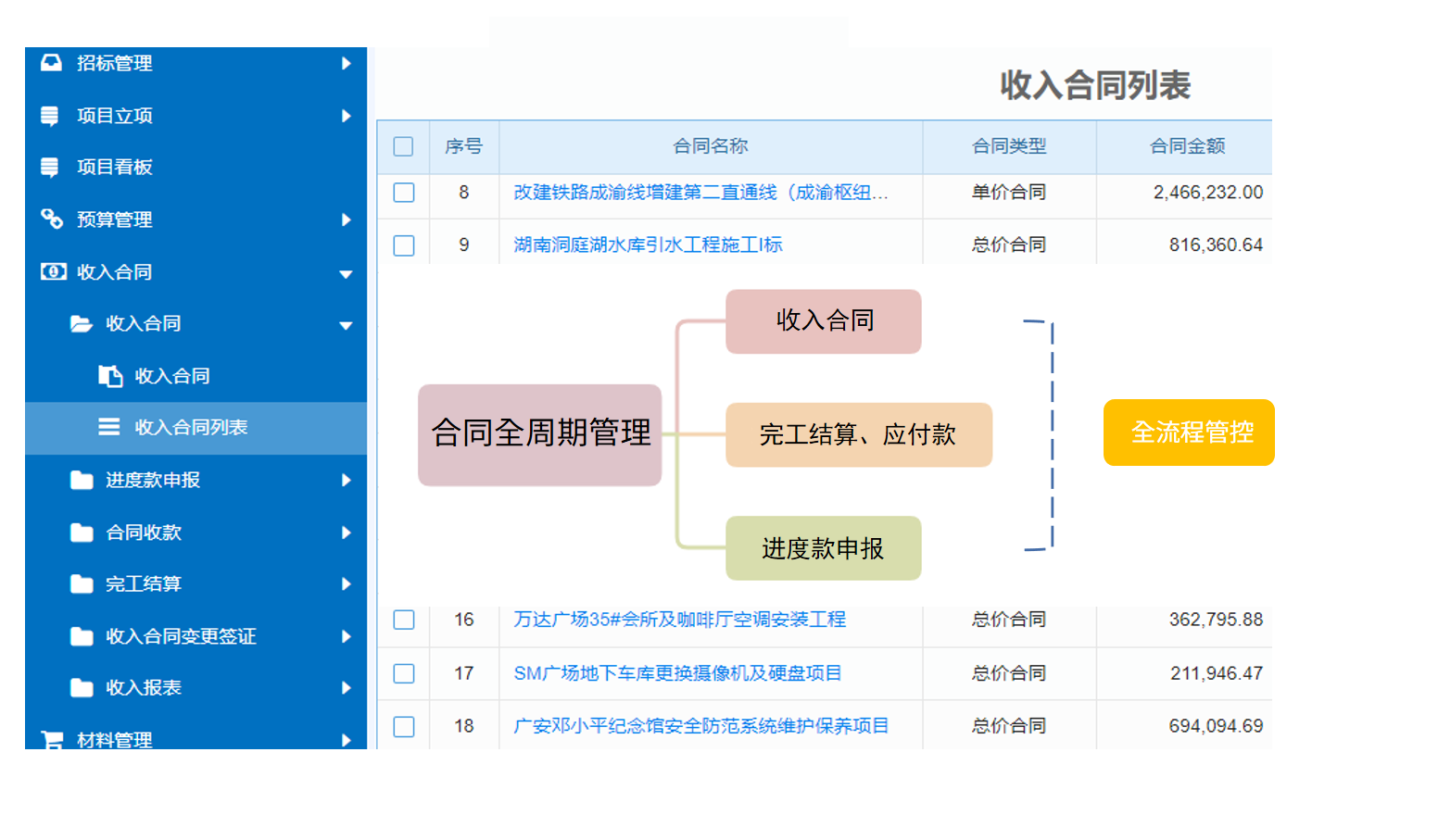Viewport: 1451px width, 840px height.
Task: Click the icon next to 项目立项
Action: [x=50, y=116]
